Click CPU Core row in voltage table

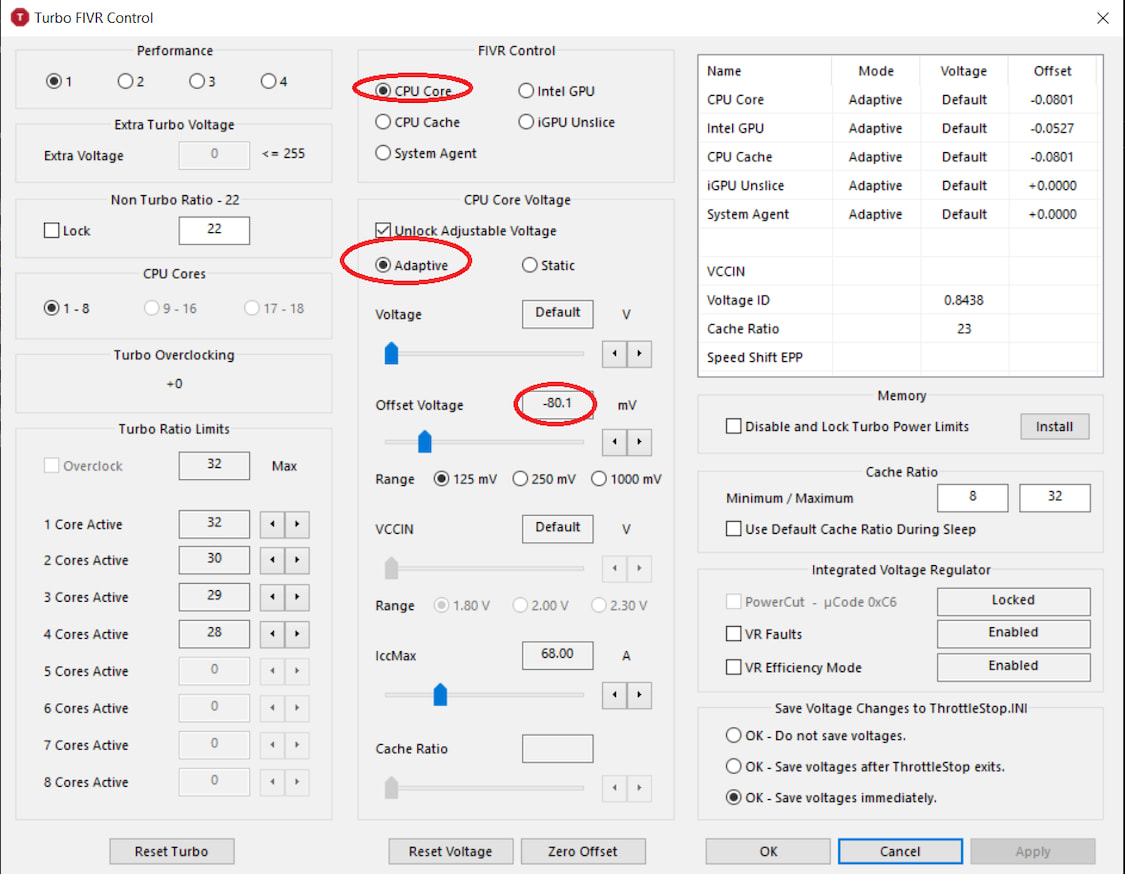tap(900, 100)
